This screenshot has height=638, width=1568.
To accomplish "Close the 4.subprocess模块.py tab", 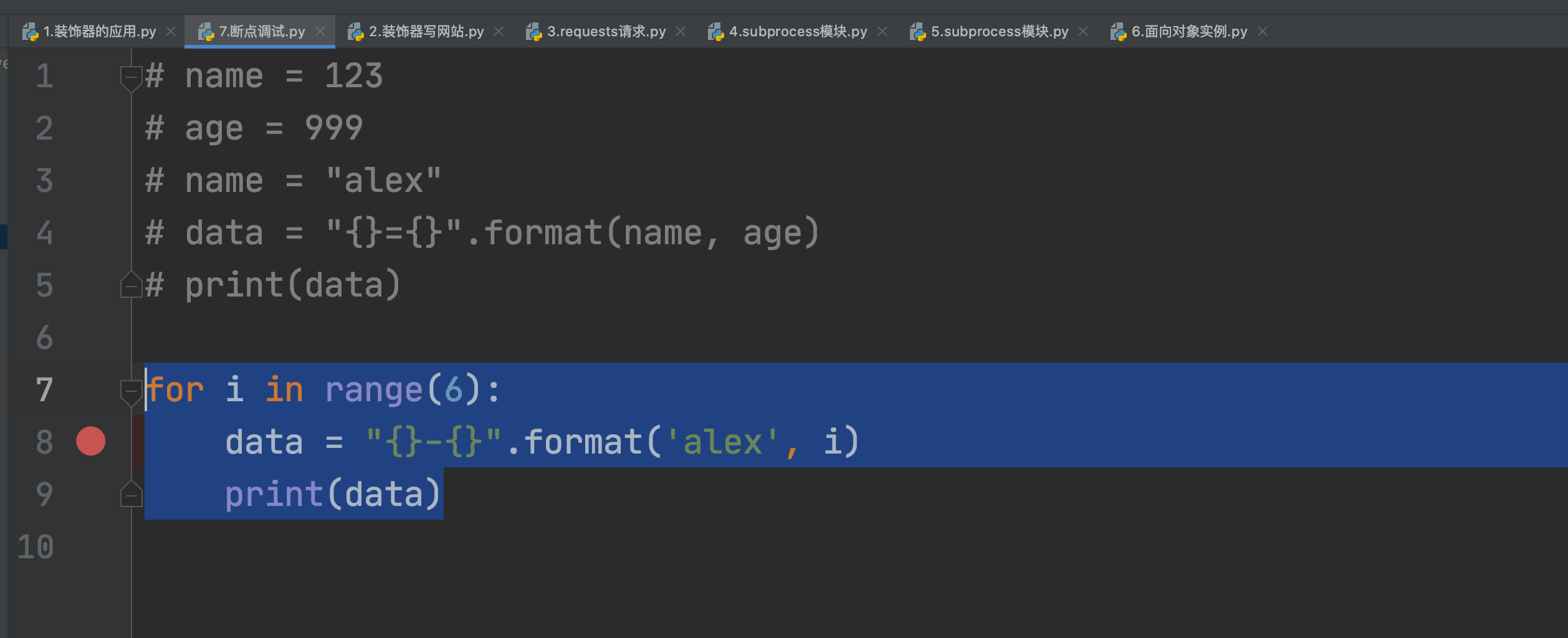I will 882,31.
